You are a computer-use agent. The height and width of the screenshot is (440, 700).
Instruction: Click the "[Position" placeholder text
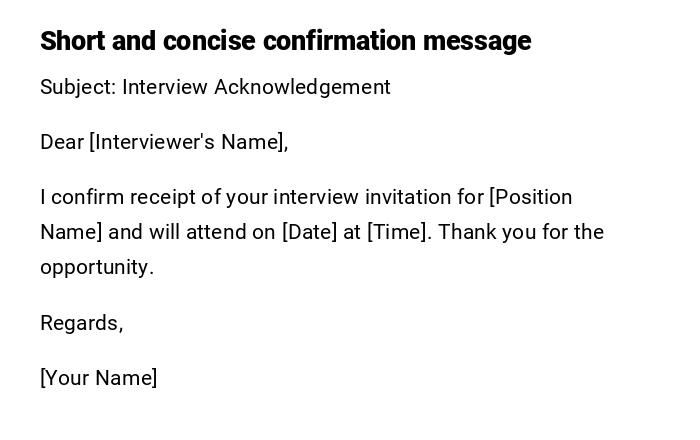pyautogui.click(x=530, y=197)
